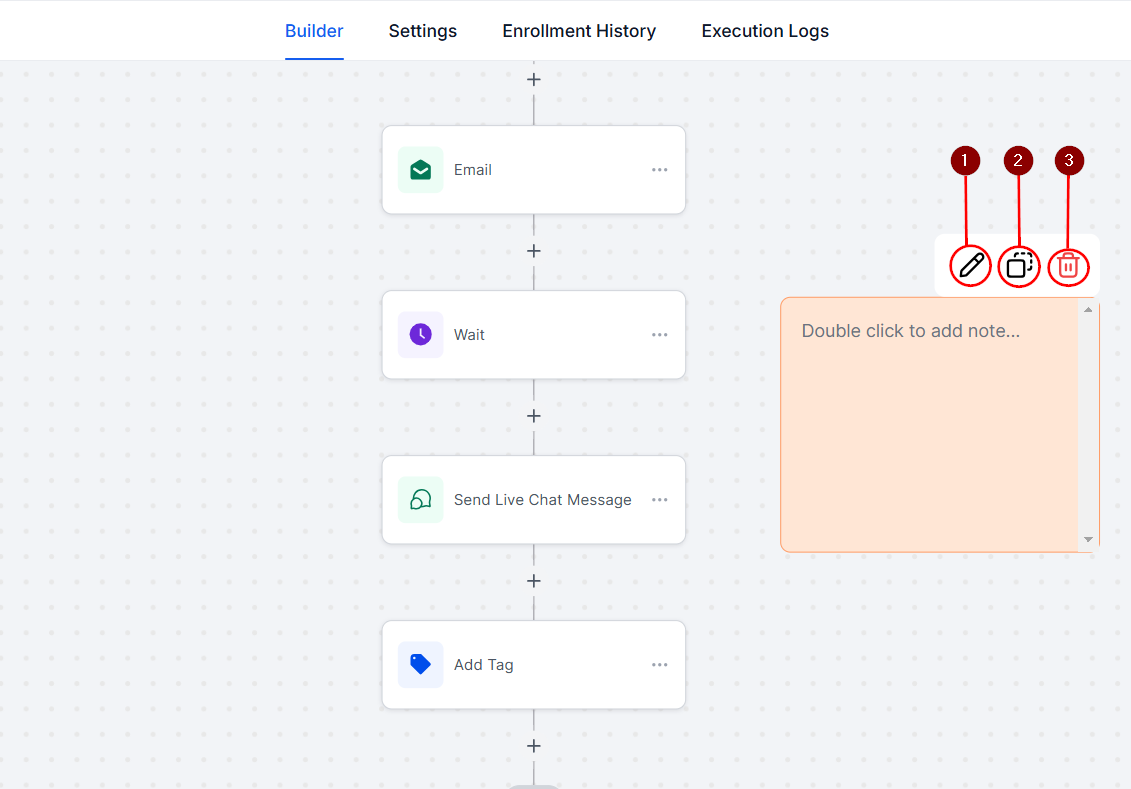Add step between Email and Wait

click(x=534, y=251)
